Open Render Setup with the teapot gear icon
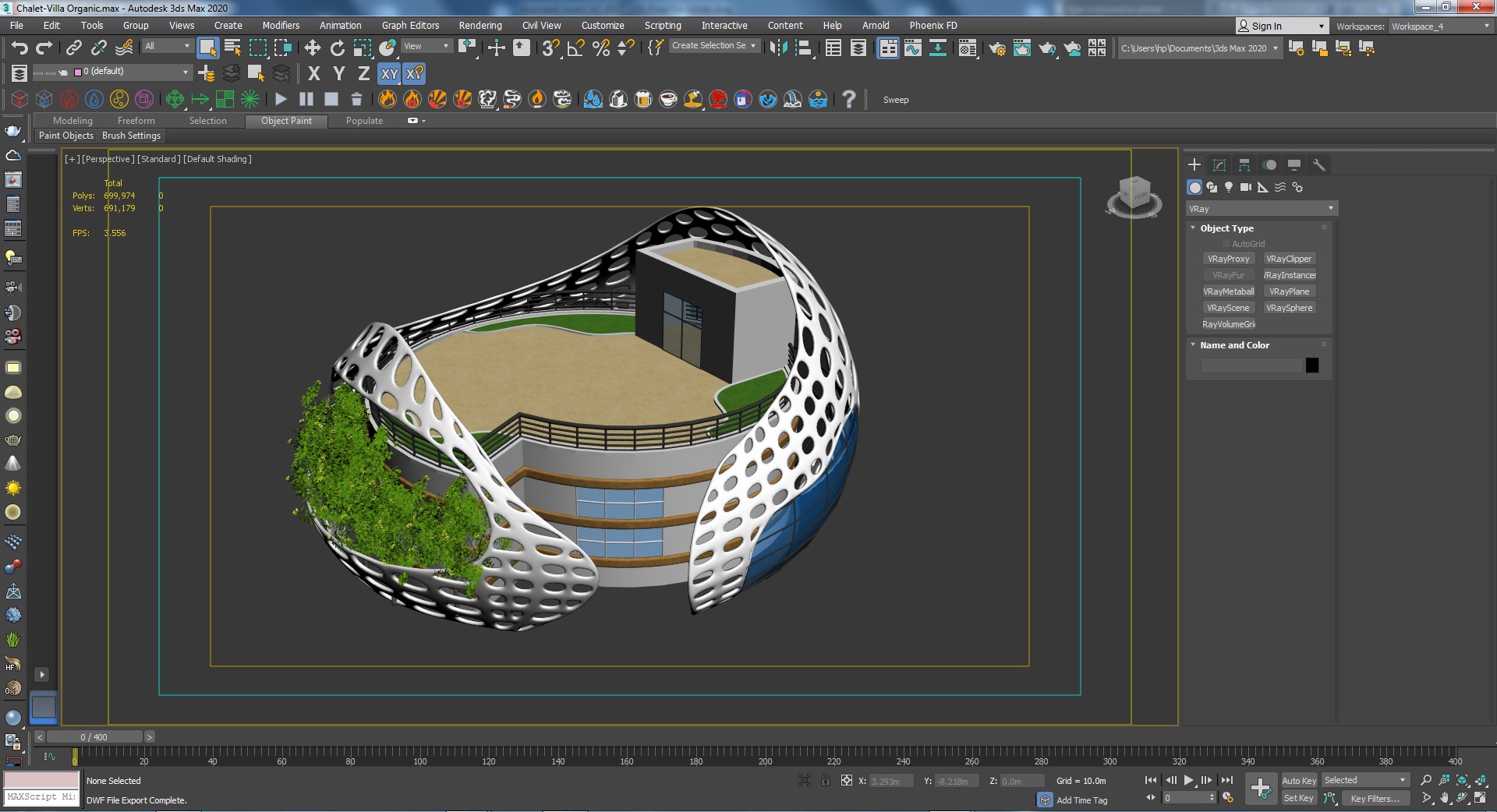The height and width of the screenshot is (812, 1497). [x=996, y=48]
